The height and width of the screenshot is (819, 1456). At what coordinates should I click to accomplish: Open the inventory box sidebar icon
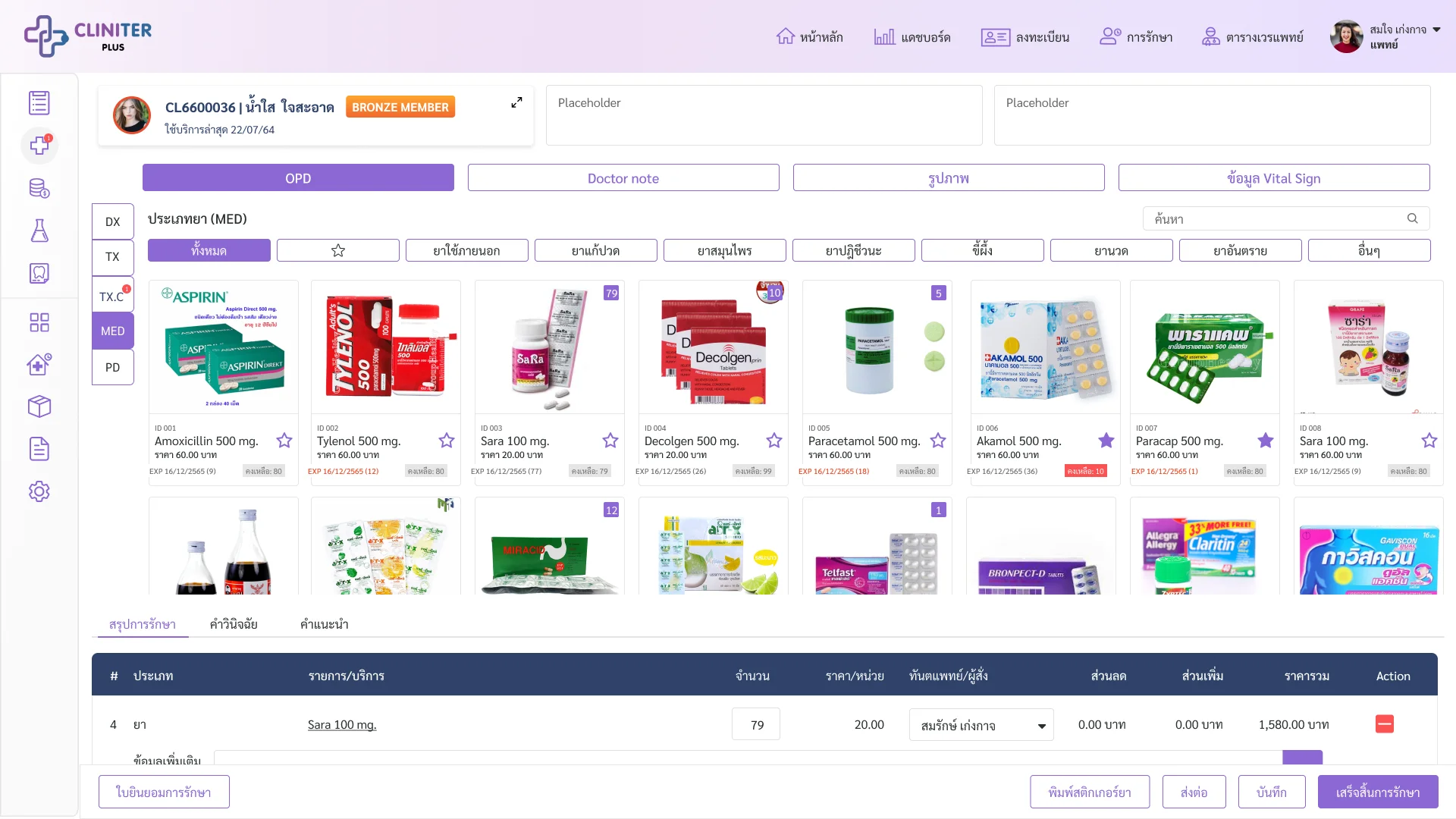pyautogui.click(x=39, y=406)
